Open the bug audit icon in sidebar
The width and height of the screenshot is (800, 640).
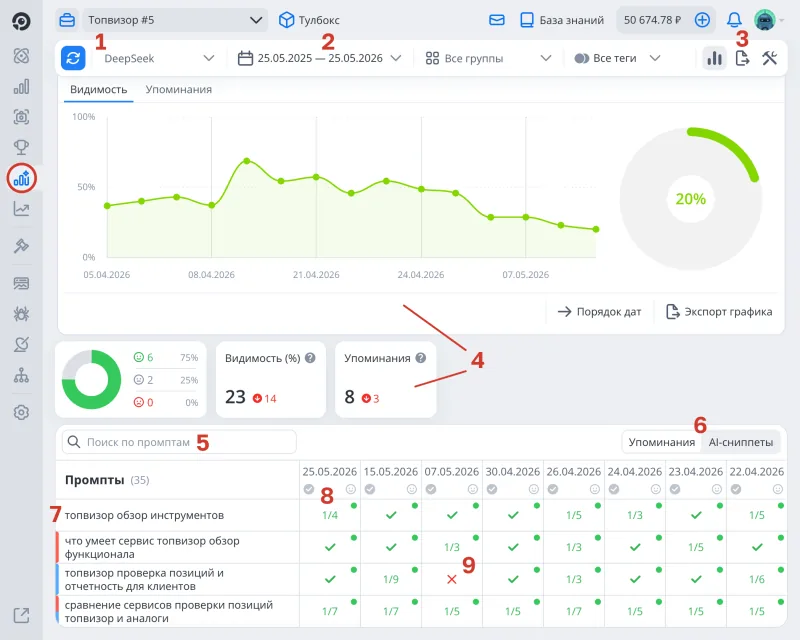[21, 314]
